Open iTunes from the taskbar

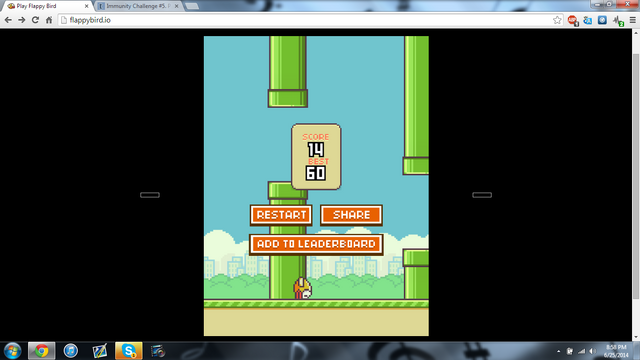(x=71, y=351)
